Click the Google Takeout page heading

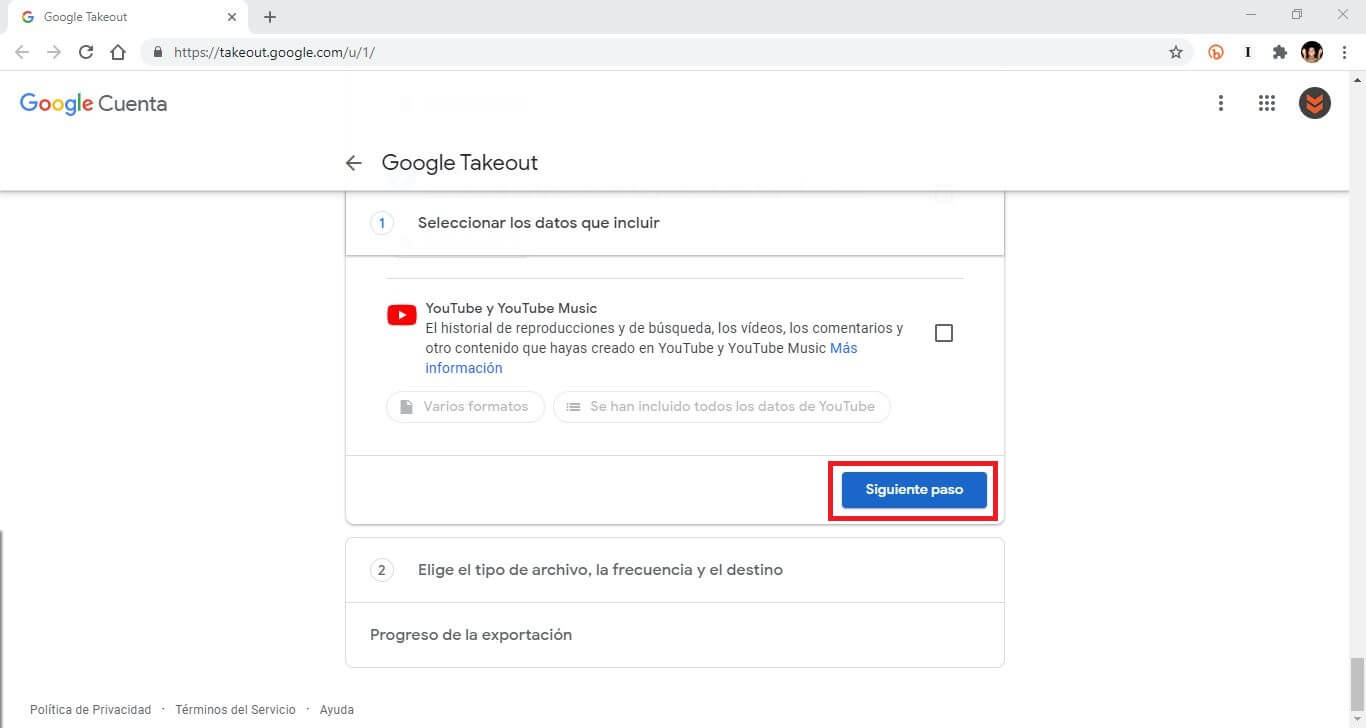[x=460, y=163]
